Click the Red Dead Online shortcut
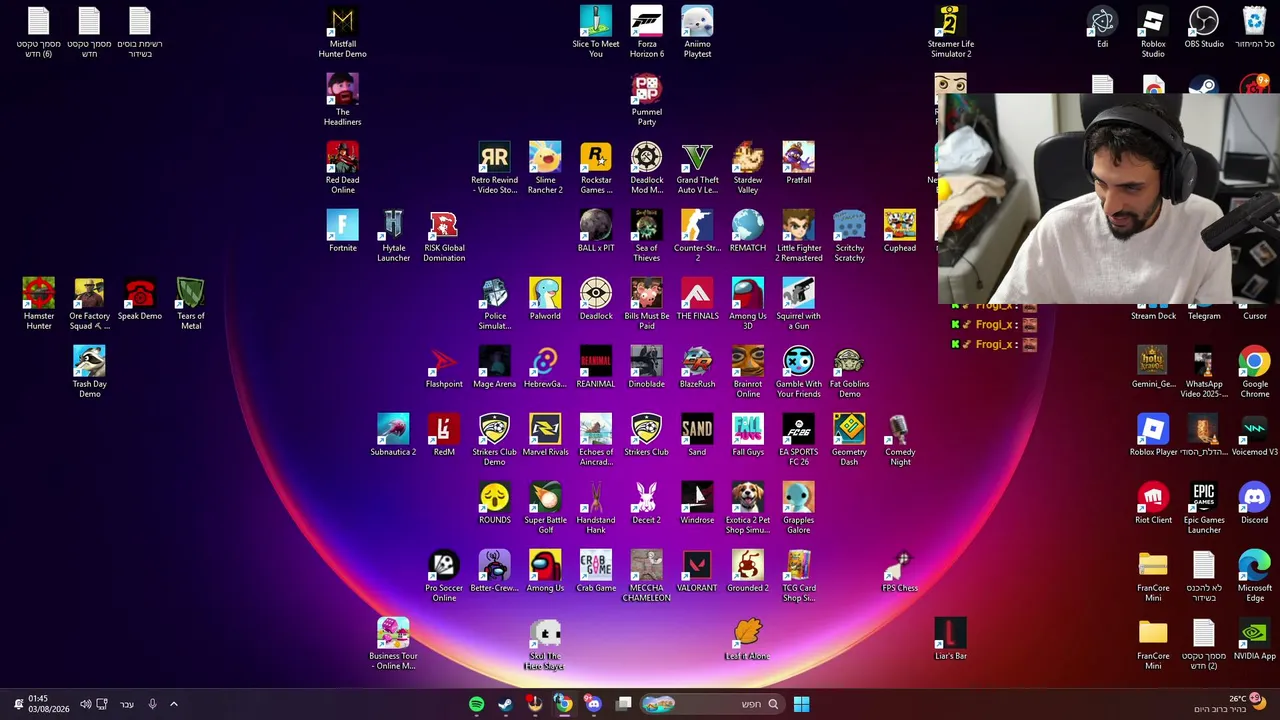 click(343, 169)
